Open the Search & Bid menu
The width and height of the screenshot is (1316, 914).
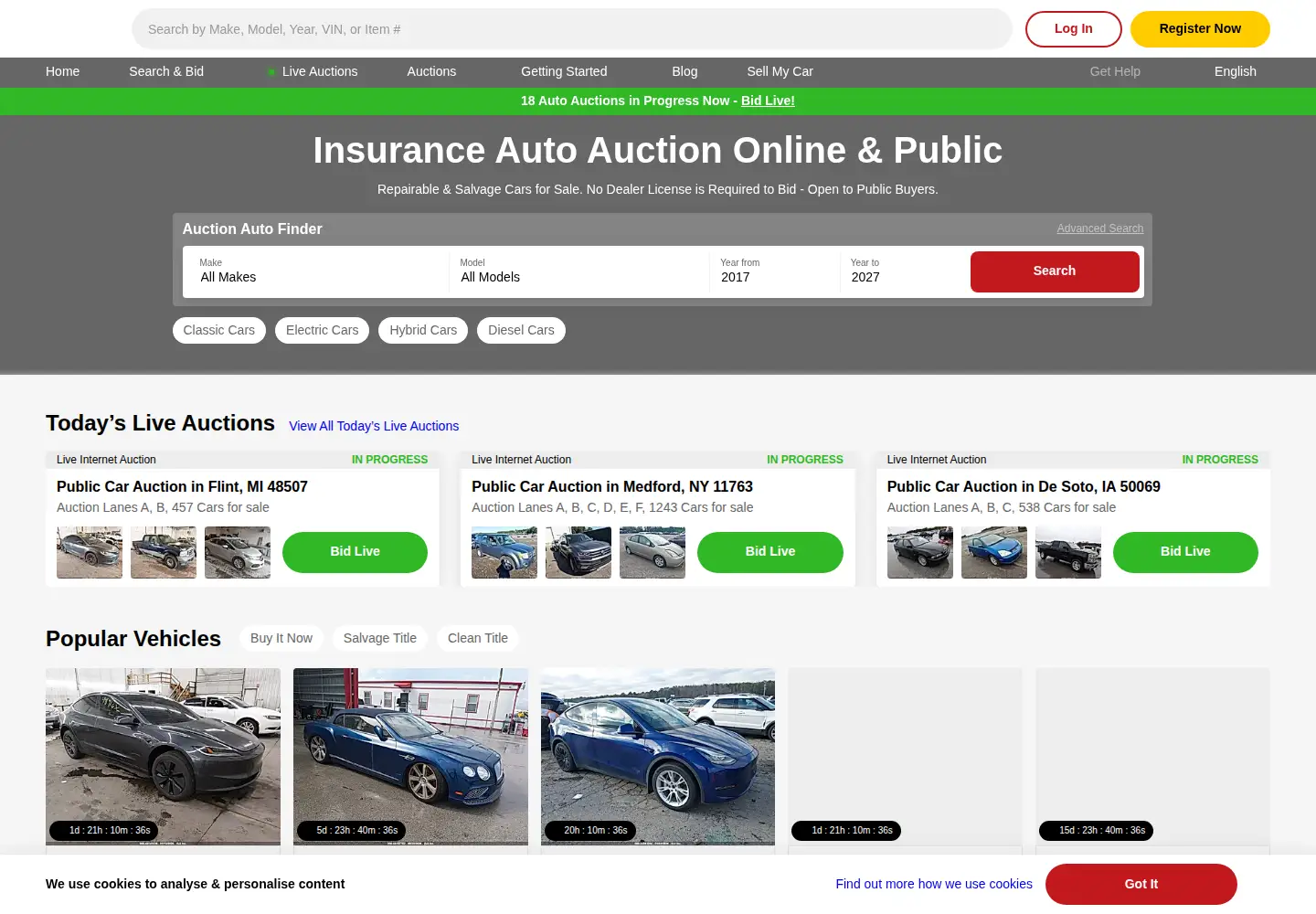166,71
